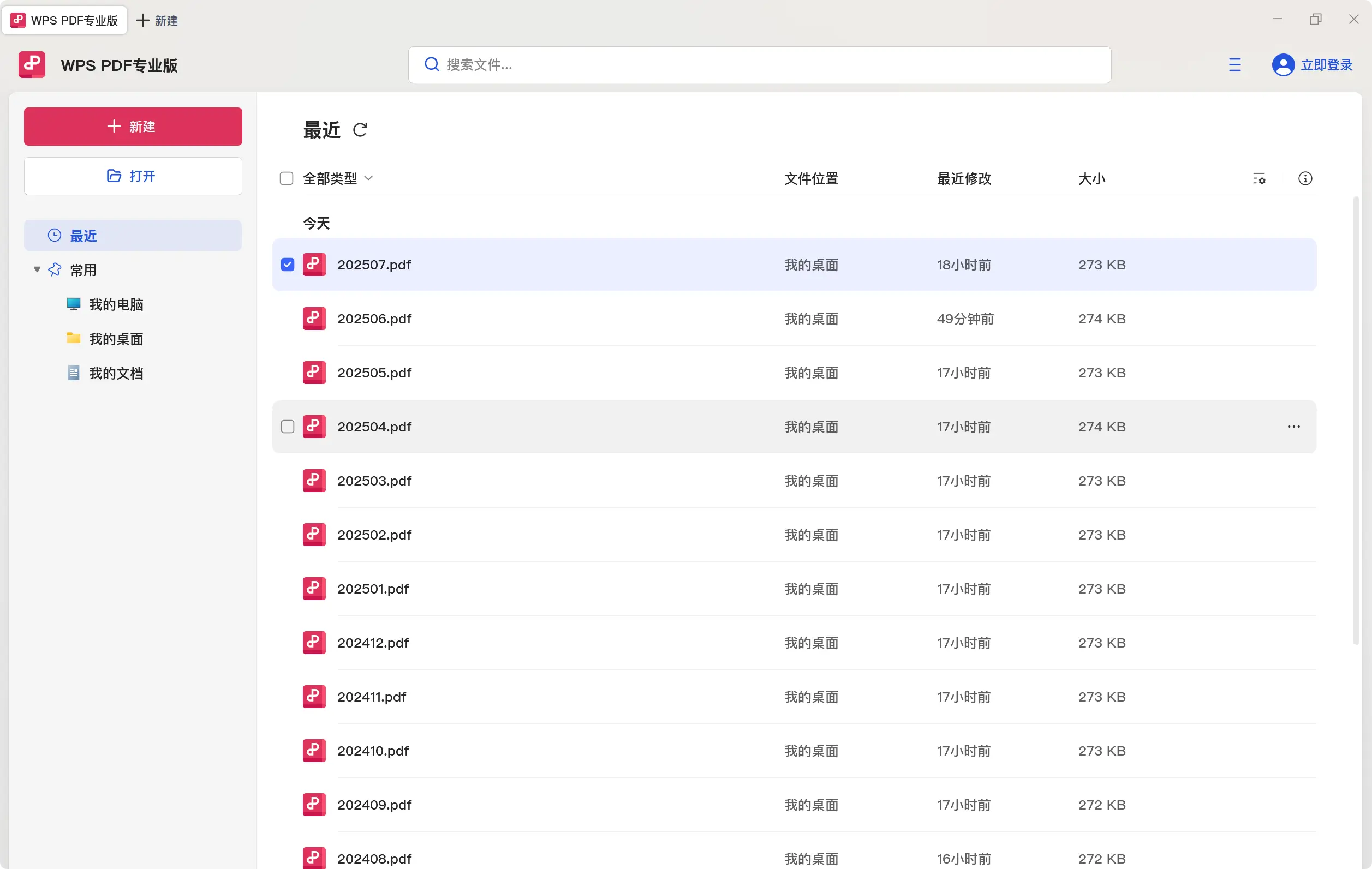Click the info icon above the file list
The width and height of the screenshot is (1372, 869).
click(x=1305, y=178)
